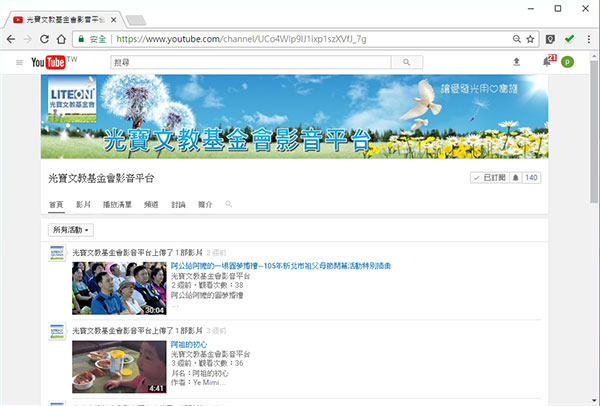
Task: Open the zoom magnifier in address bar
Action: (x=517, y=39)
